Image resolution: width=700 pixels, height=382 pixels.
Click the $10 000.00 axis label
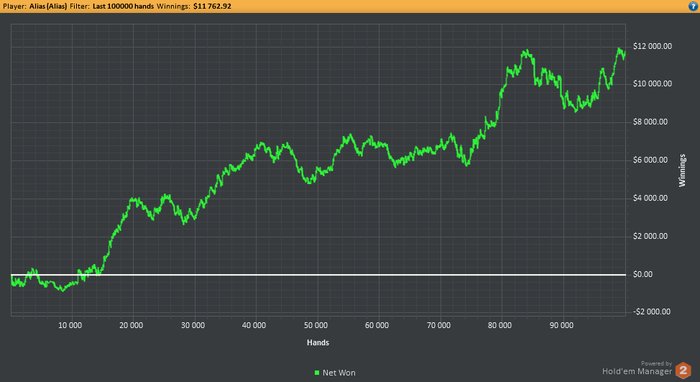[x=652, y=84]
